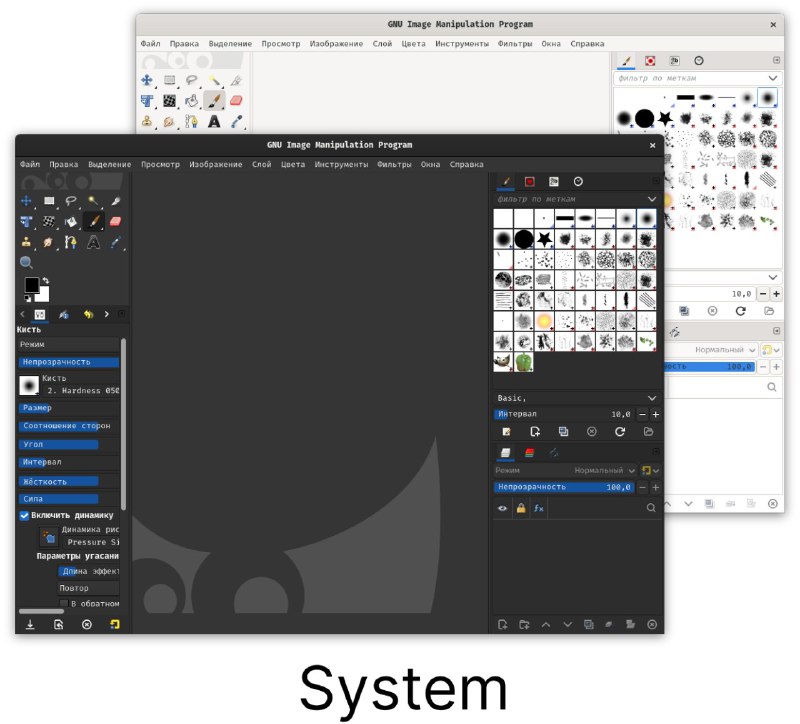Click the Размер slider in tool options
Screen dimensions: 800x724
click(x=69, y=408)
